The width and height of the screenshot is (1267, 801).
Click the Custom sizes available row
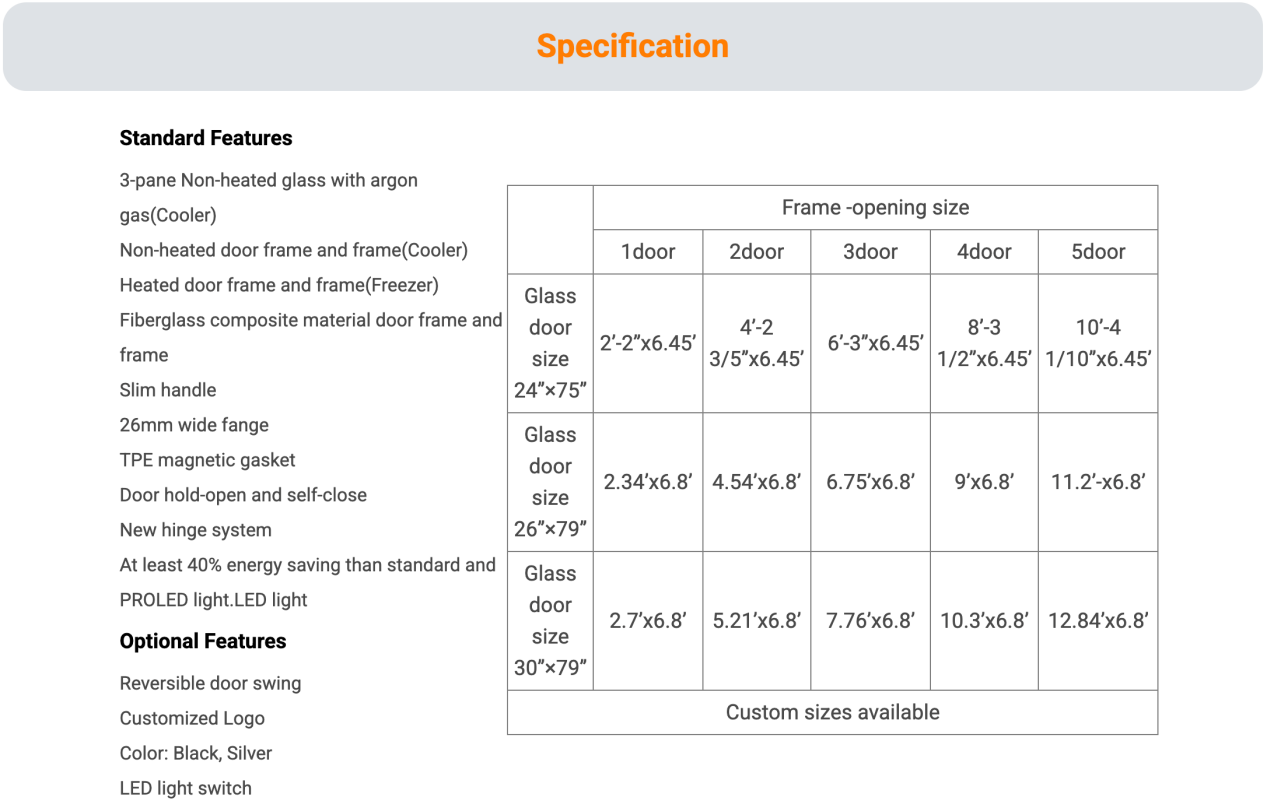pos(833,712)
